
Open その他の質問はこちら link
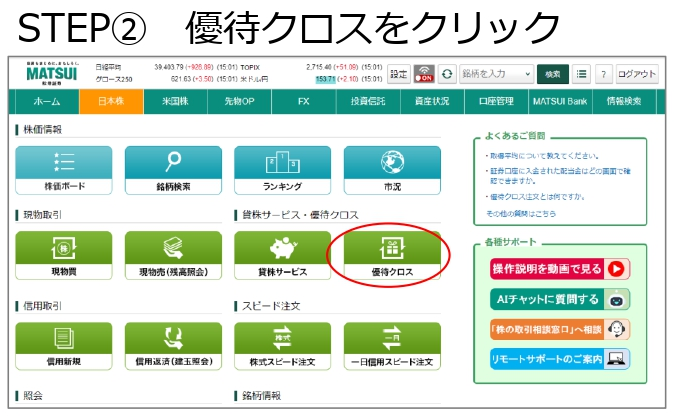tap(521, 214)
